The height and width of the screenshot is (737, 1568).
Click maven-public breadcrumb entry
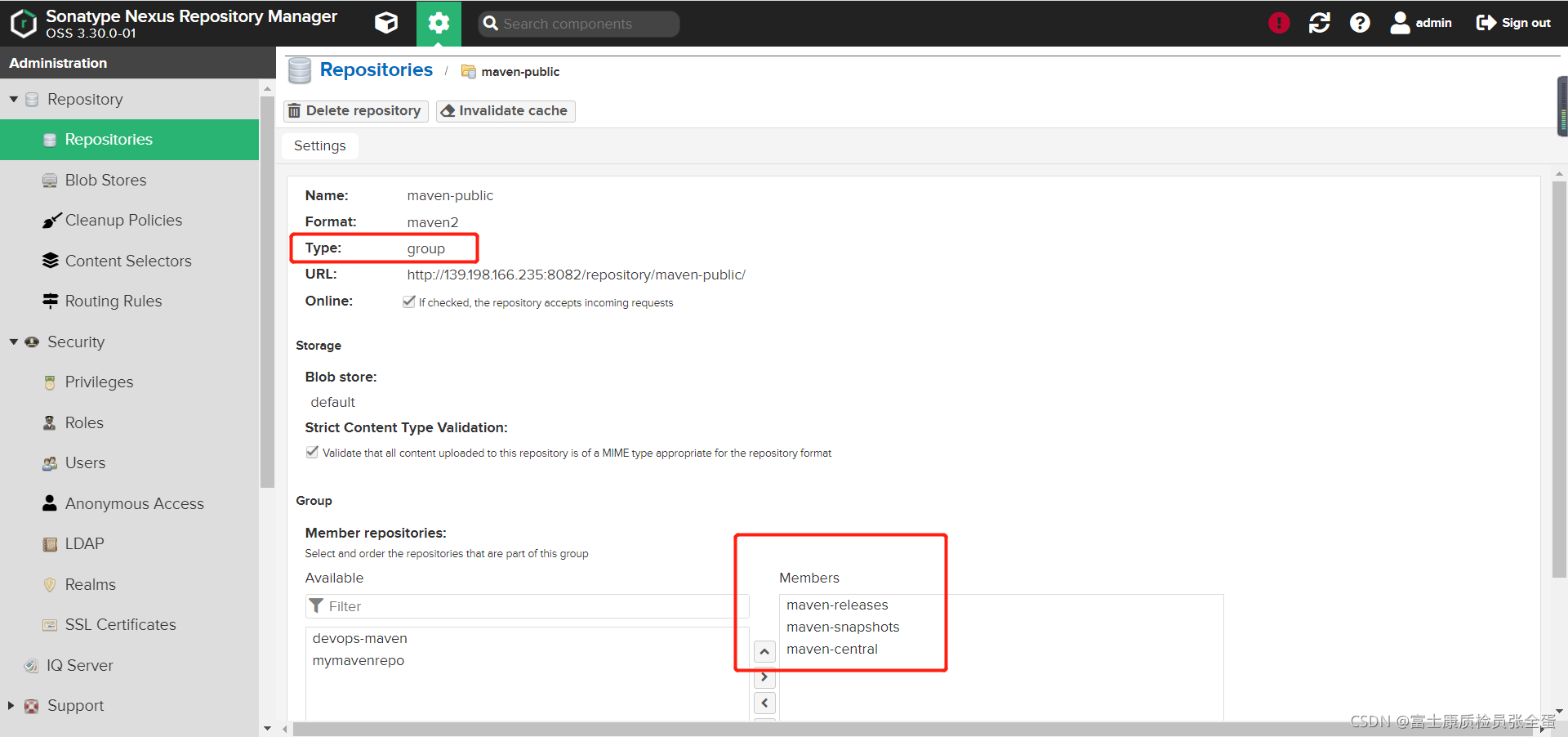pyautogui.click(x=520, y=72)
